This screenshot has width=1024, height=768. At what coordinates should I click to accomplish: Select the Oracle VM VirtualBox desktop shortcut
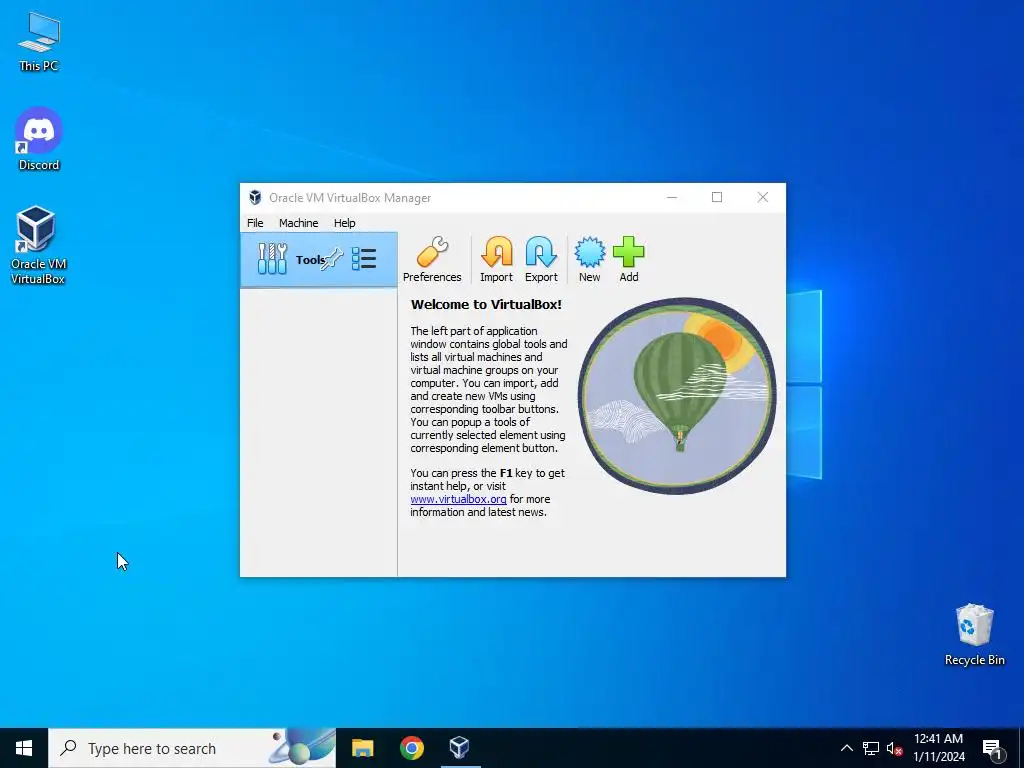coord(38,246)
